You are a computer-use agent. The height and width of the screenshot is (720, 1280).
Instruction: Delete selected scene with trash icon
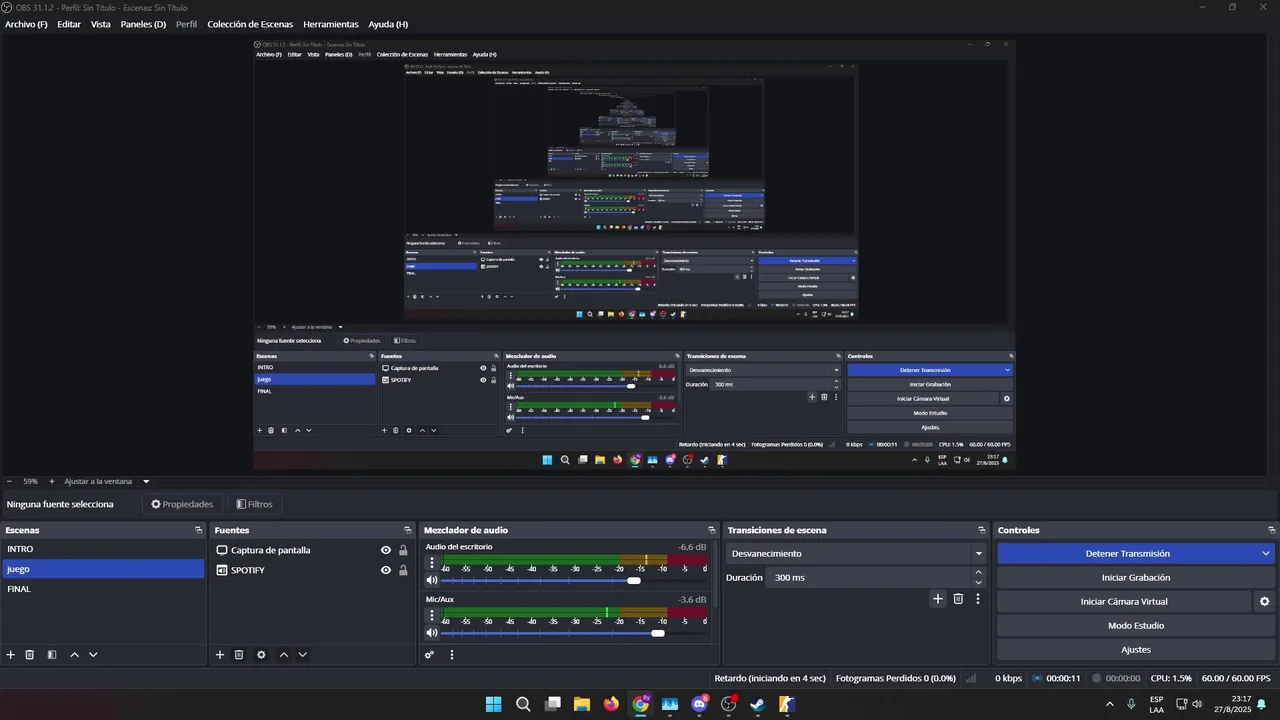(30, 655)
